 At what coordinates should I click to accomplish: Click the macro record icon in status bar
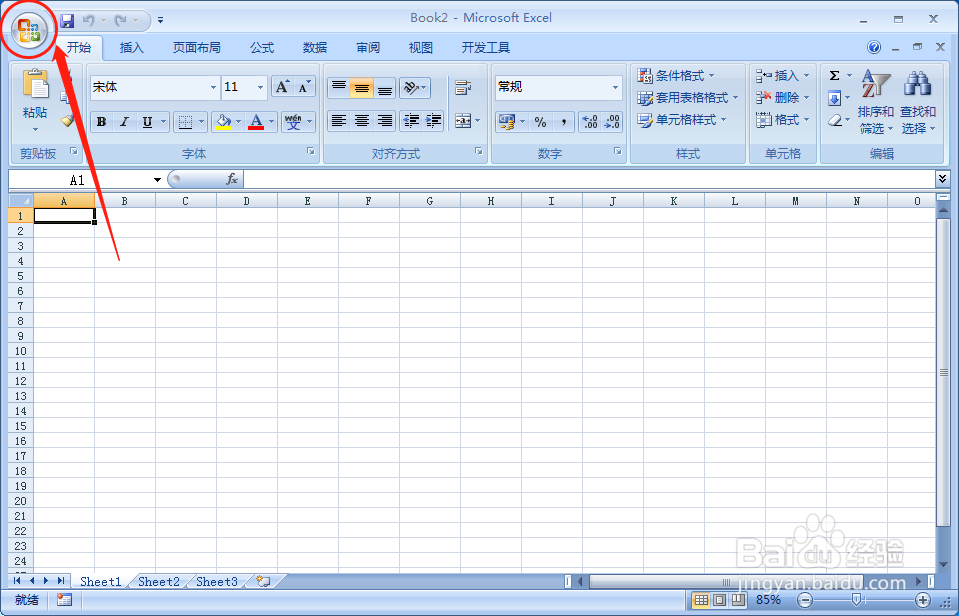point(64,600)
